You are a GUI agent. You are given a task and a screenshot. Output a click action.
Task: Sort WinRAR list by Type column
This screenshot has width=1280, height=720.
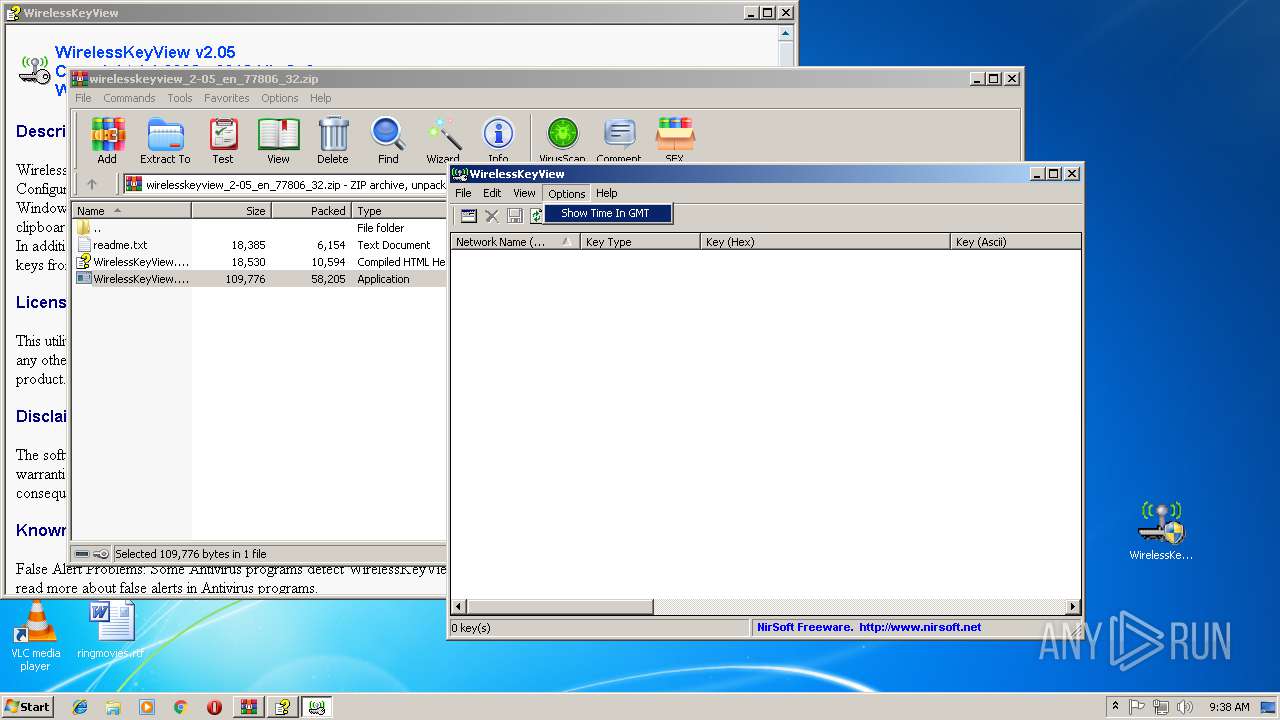pos(399,211)
